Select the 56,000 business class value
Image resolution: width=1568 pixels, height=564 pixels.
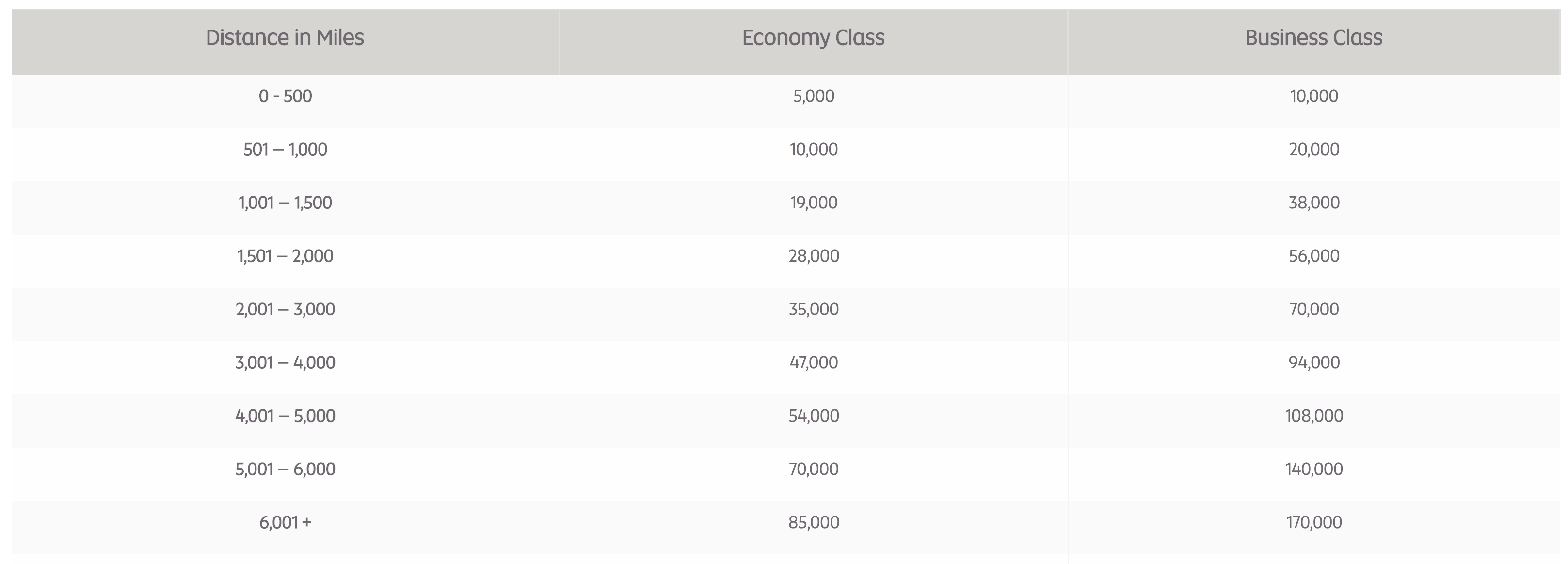(1313, 256)
